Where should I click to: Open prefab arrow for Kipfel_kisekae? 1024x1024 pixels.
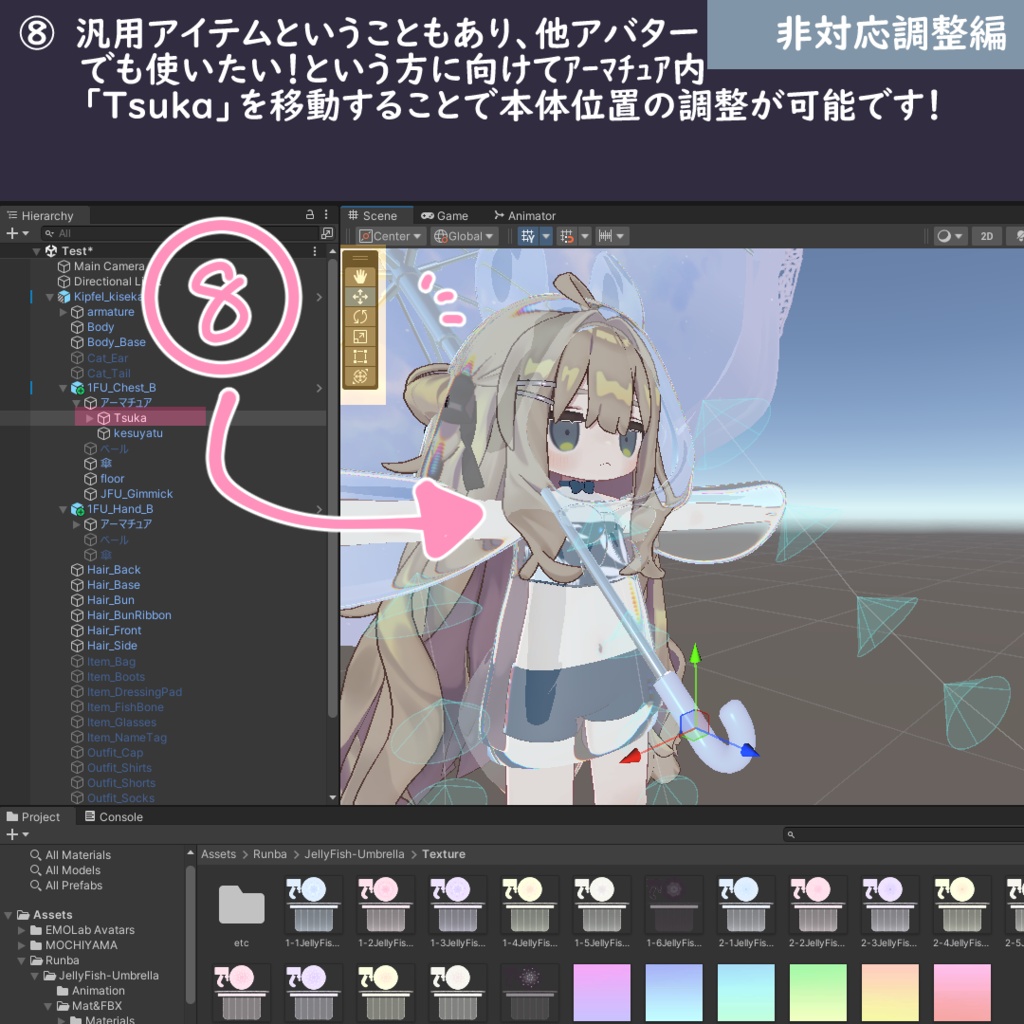pos(319,297)
